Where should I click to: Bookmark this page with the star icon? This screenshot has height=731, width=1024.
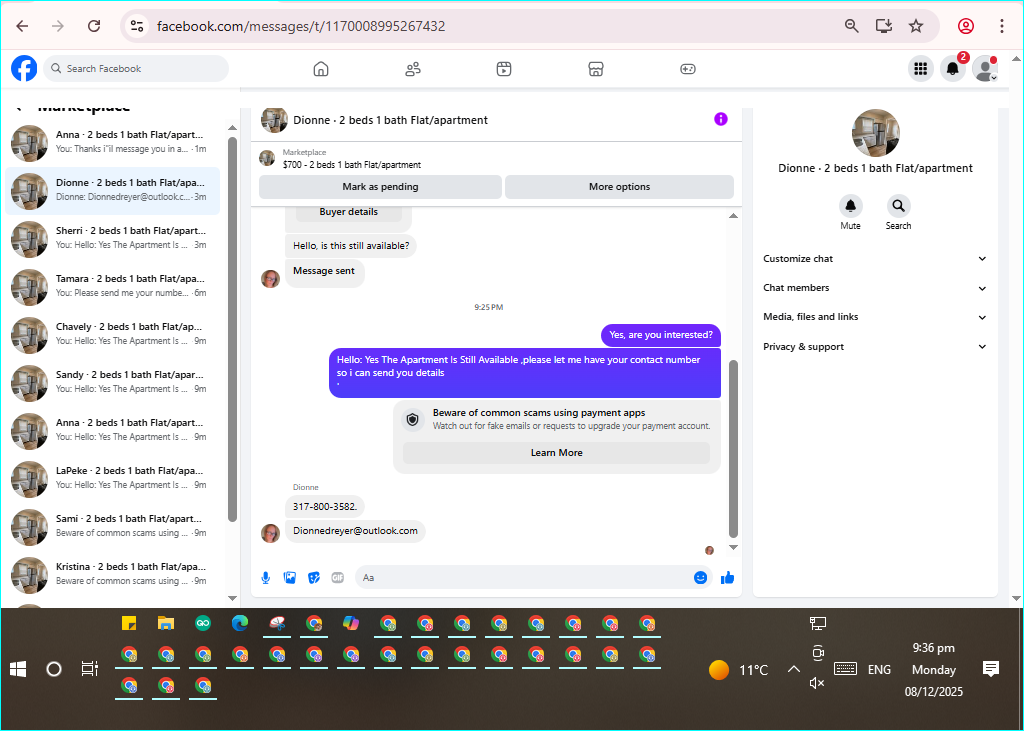(x=916, y=26)
